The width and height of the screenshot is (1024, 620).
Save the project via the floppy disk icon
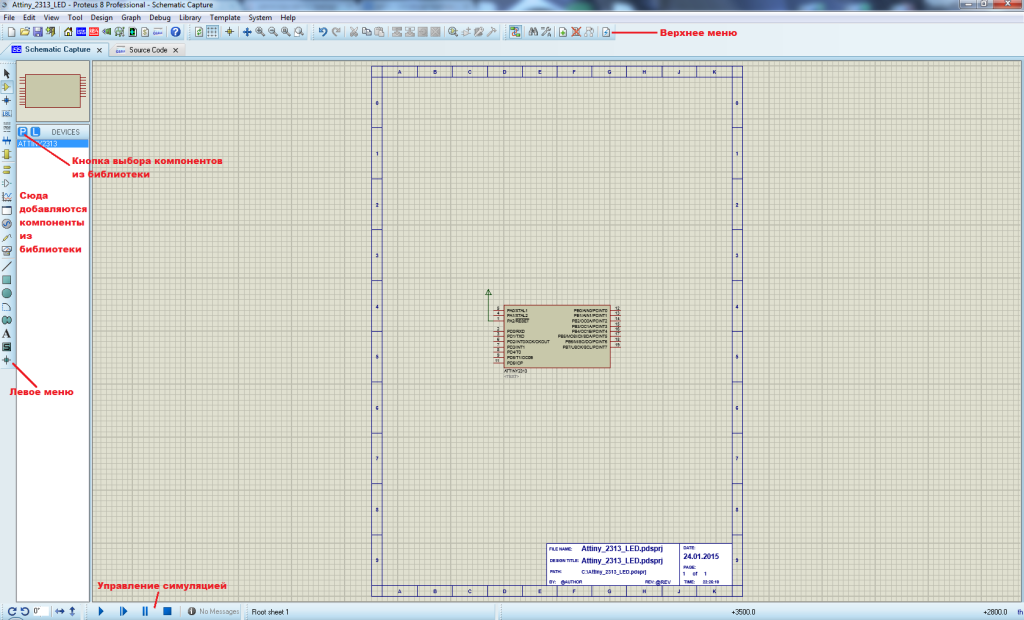37,32
